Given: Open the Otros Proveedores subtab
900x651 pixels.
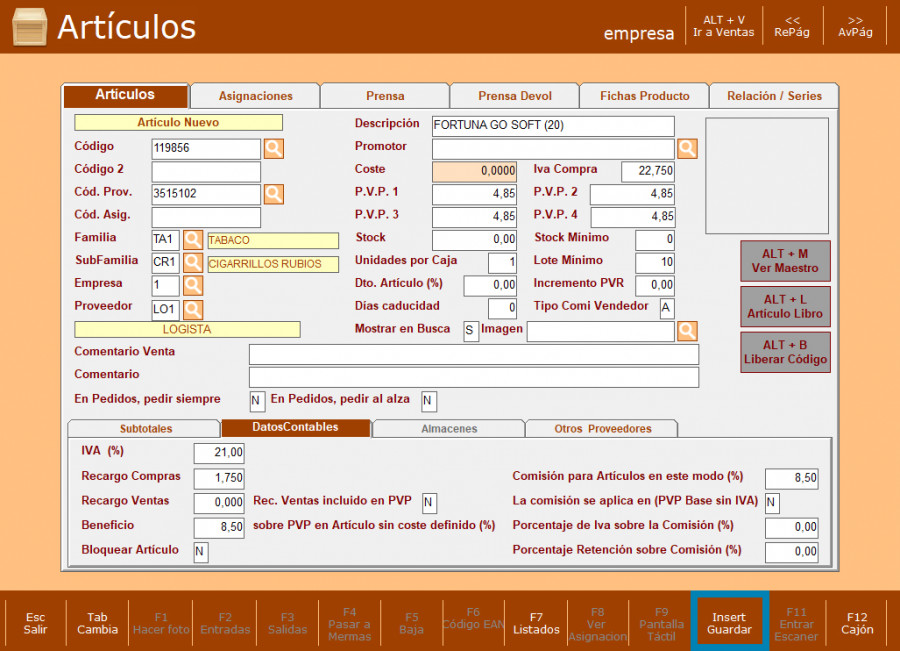Looking at the screenshot, I should (x=602, y=429).
